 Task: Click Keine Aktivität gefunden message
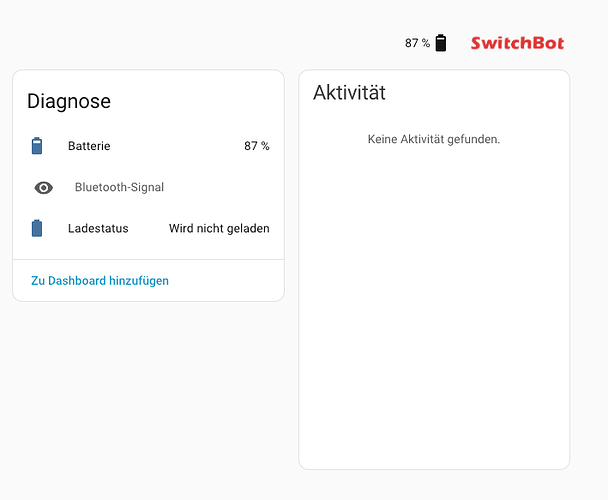pos(434,139)
